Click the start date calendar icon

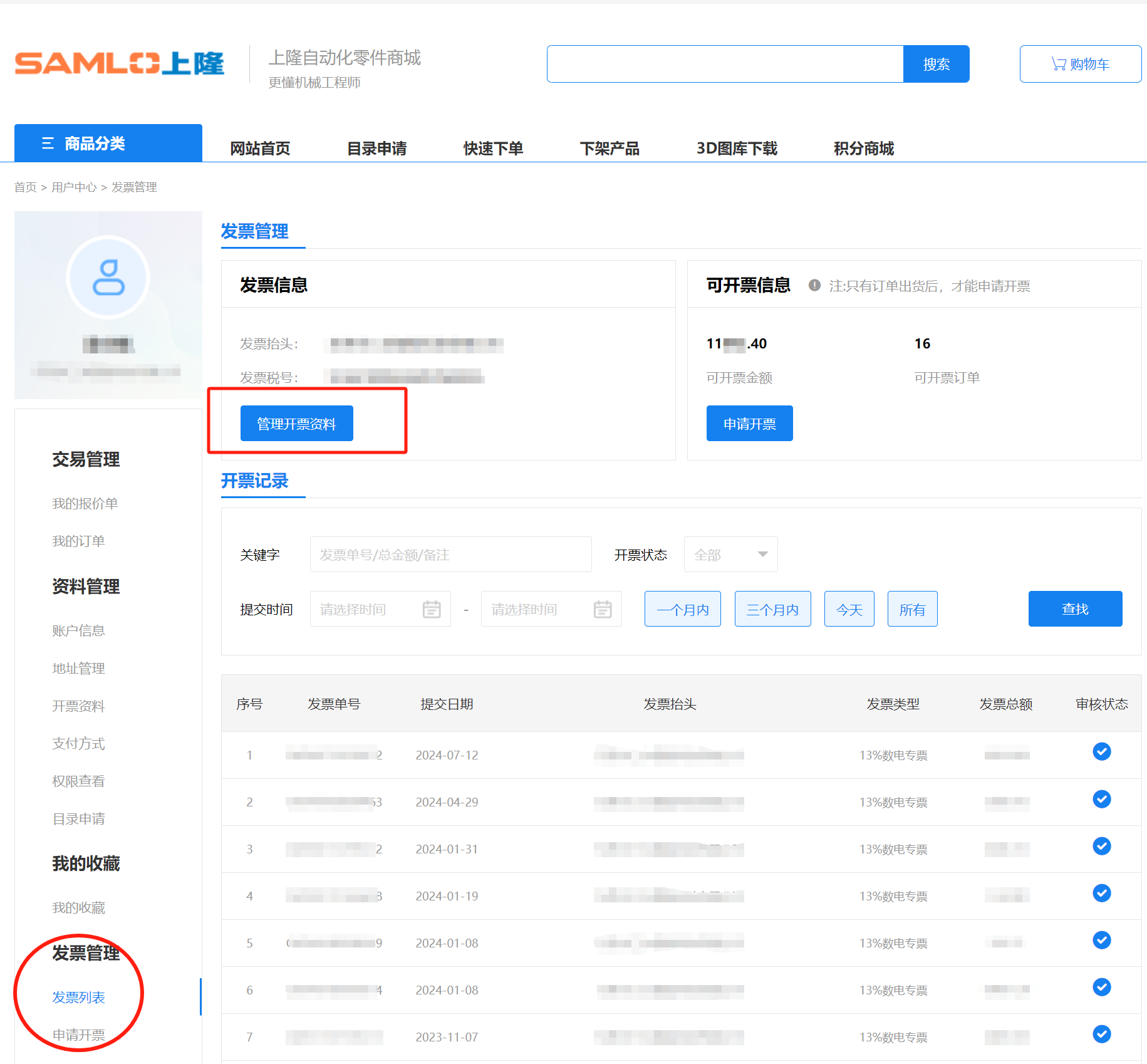point(432,609)
